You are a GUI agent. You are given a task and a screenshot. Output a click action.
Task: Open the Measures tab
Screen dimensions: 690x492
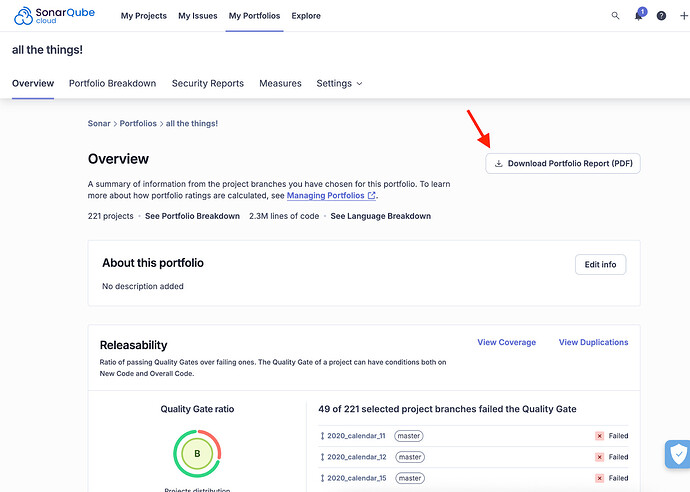[280, 83]
